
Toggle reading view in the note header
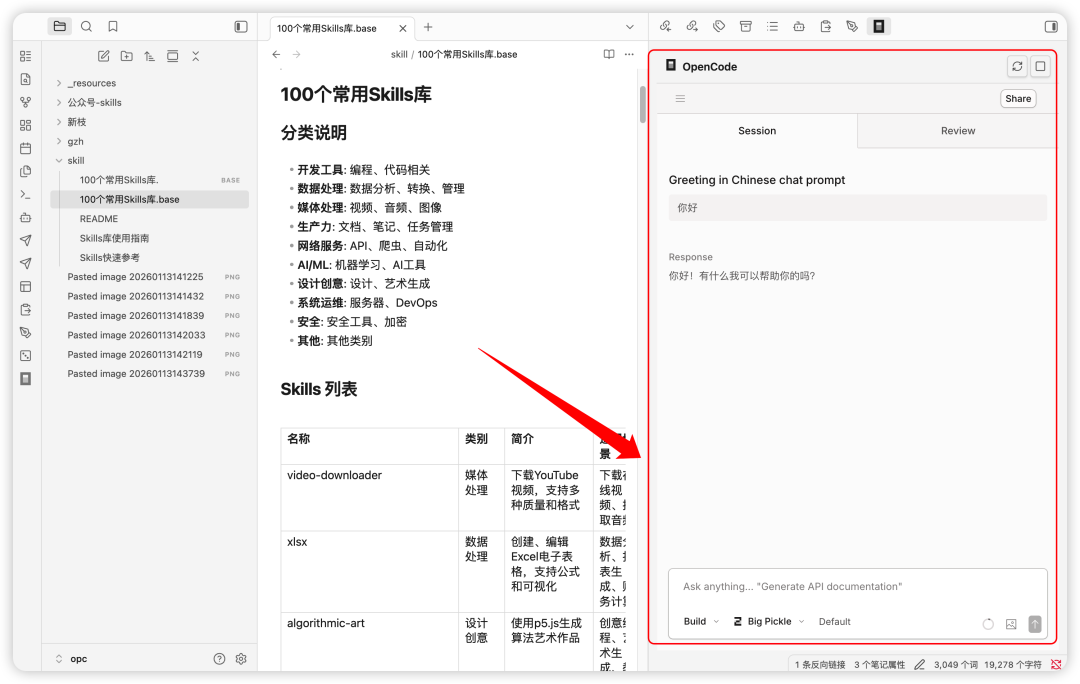[609, 54]
